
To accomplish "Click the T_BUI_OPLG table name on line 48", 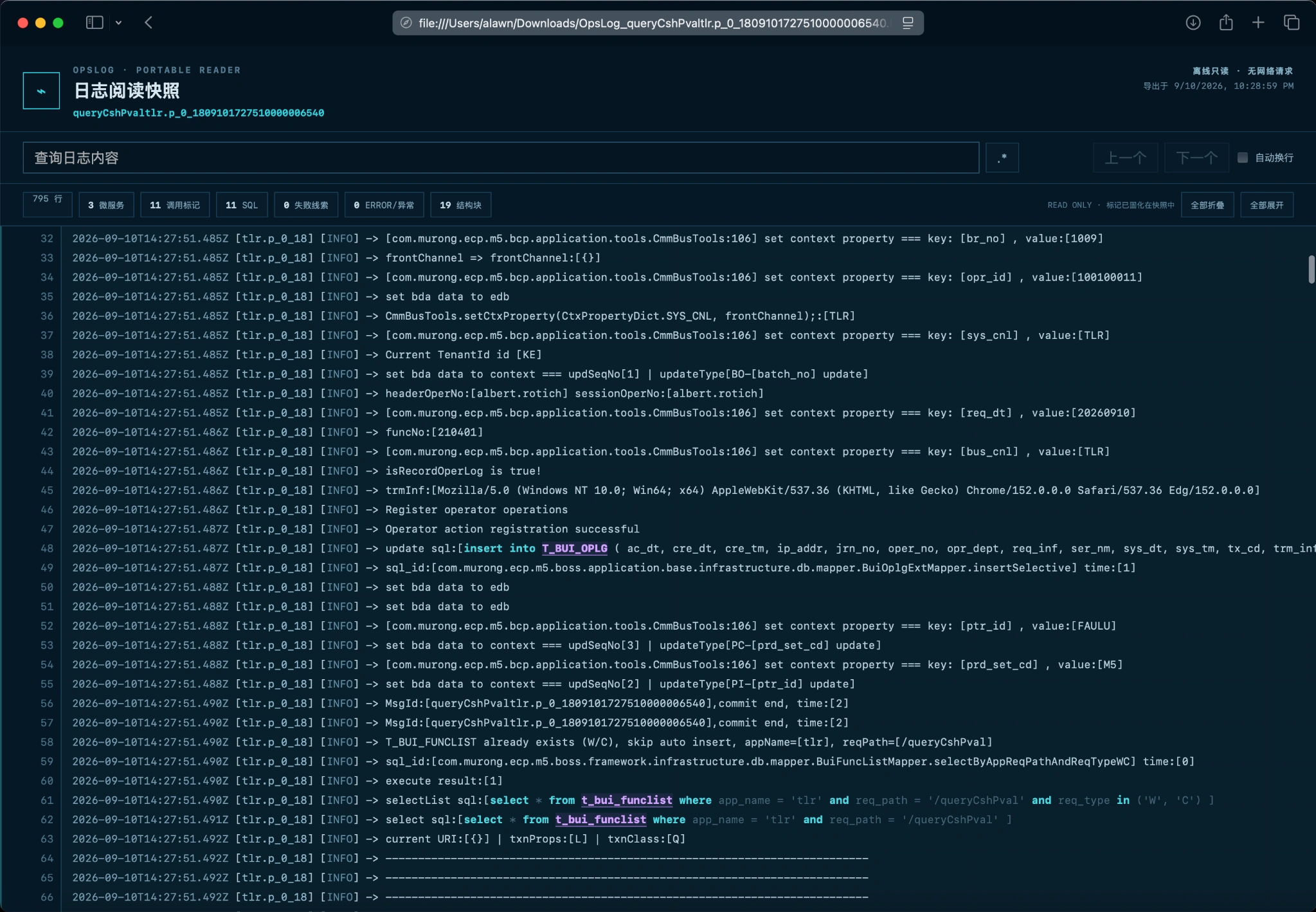I will (x=574, y=548).
